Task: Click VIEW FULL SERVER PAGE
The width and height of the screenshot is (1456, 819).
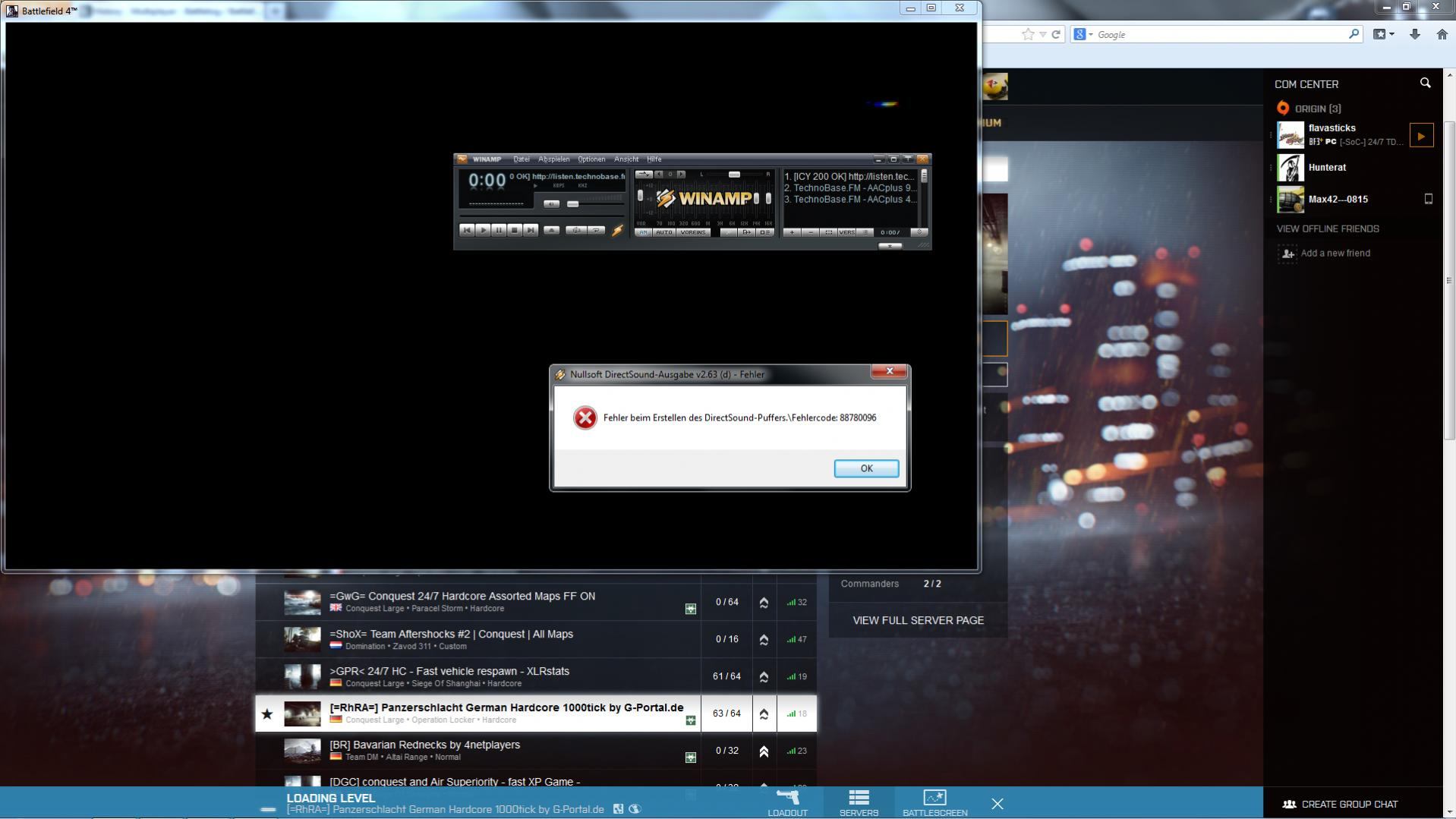Action: pyautogui.click(x=918, y=620)
